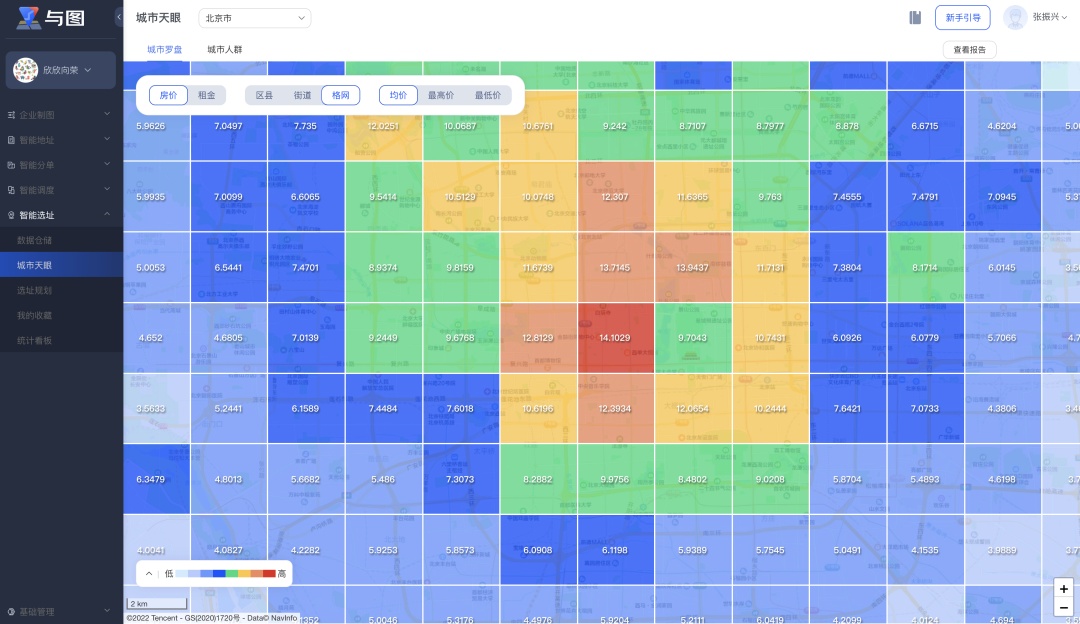The height and width of the screenshot is (624, 1080).
Task: Switch the metric to 租金
Action: click(207, 95)
